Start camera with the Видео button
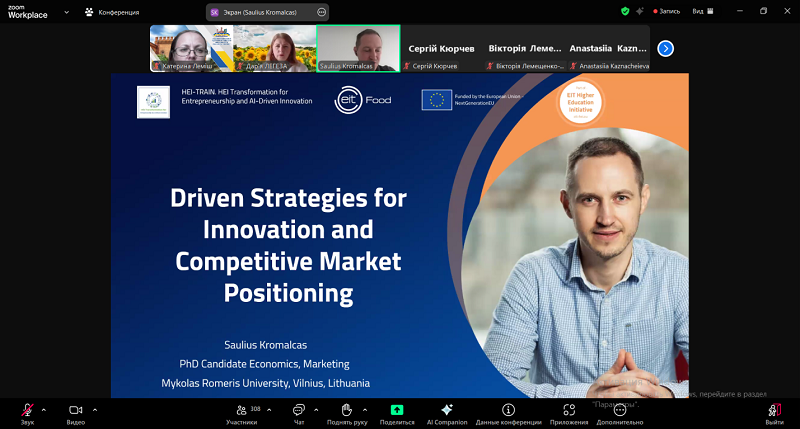This screenshot has height=429, width=800. coord(76,414)
